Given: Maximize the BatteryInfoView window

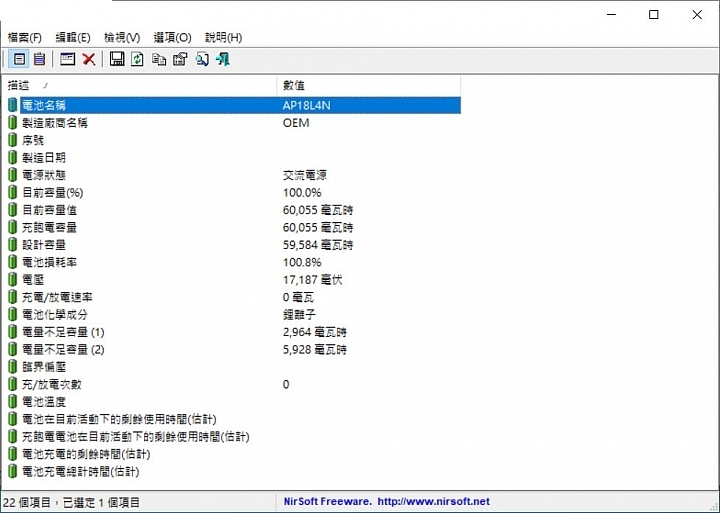Looking at the screenshot, I should click(653, 15).
